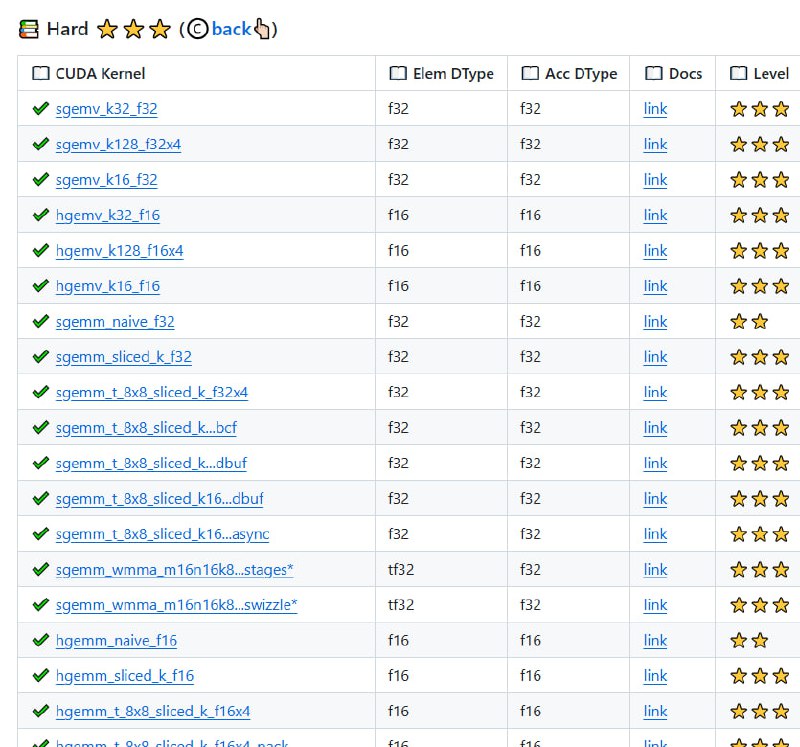Click the books icon beside the Hard heading

point(30,29)
